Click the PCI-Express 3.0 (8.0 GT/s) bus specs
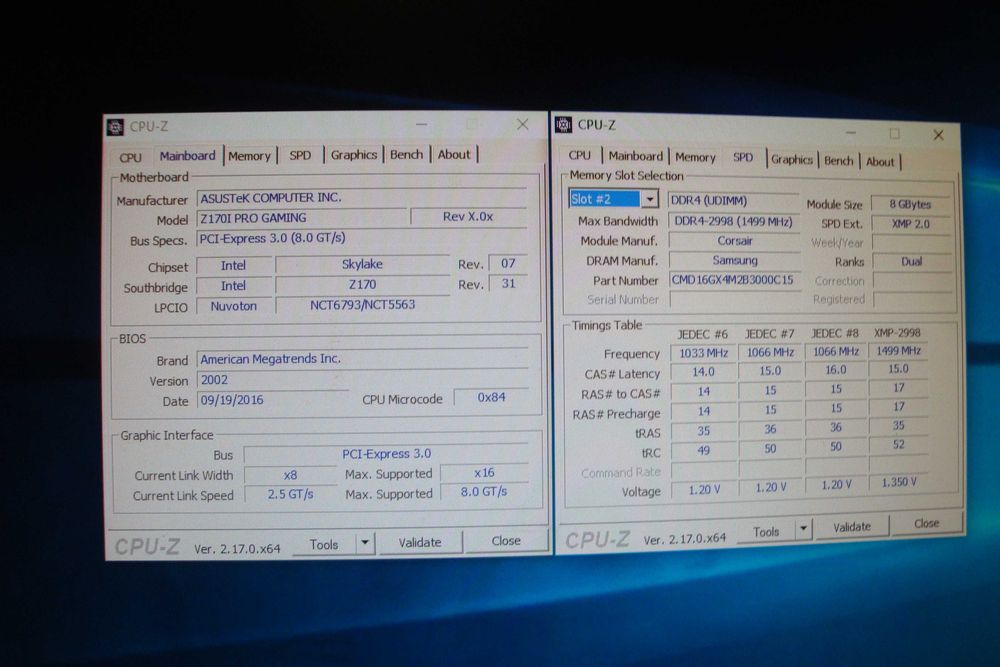The image size is (1000, 667). [x=362, y=238]
